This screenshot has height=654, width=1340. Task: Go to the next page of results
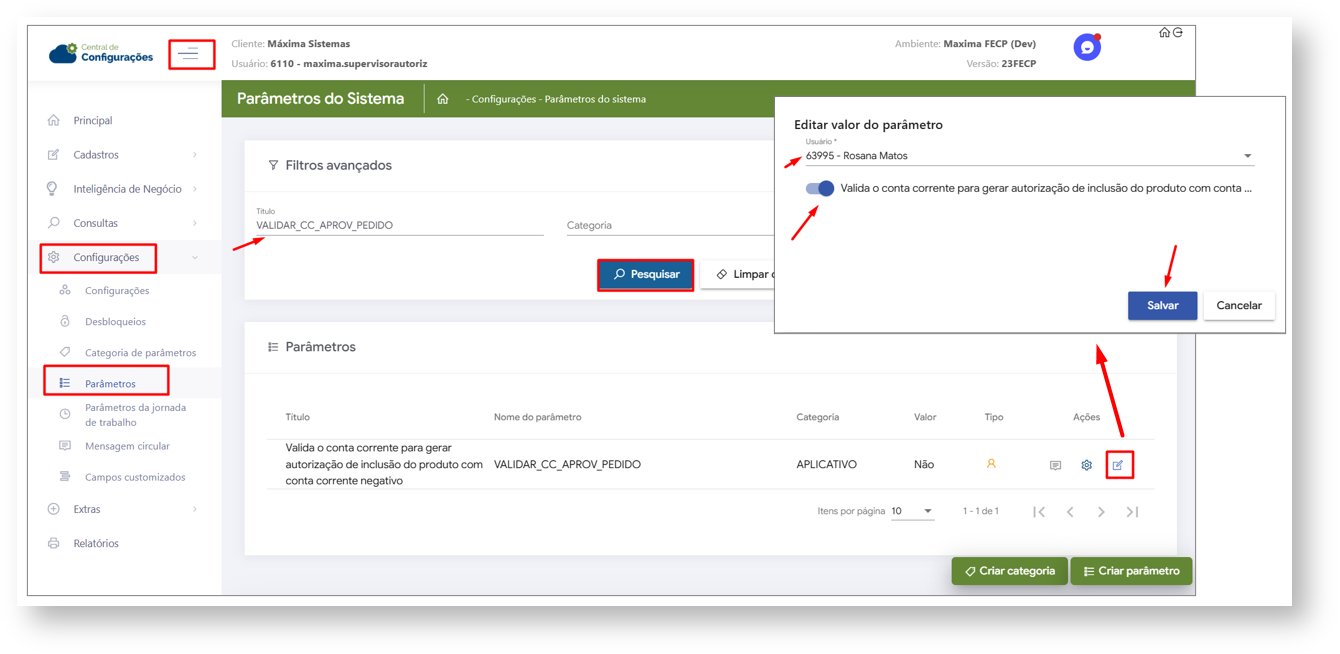click(x=1101, y=512)
